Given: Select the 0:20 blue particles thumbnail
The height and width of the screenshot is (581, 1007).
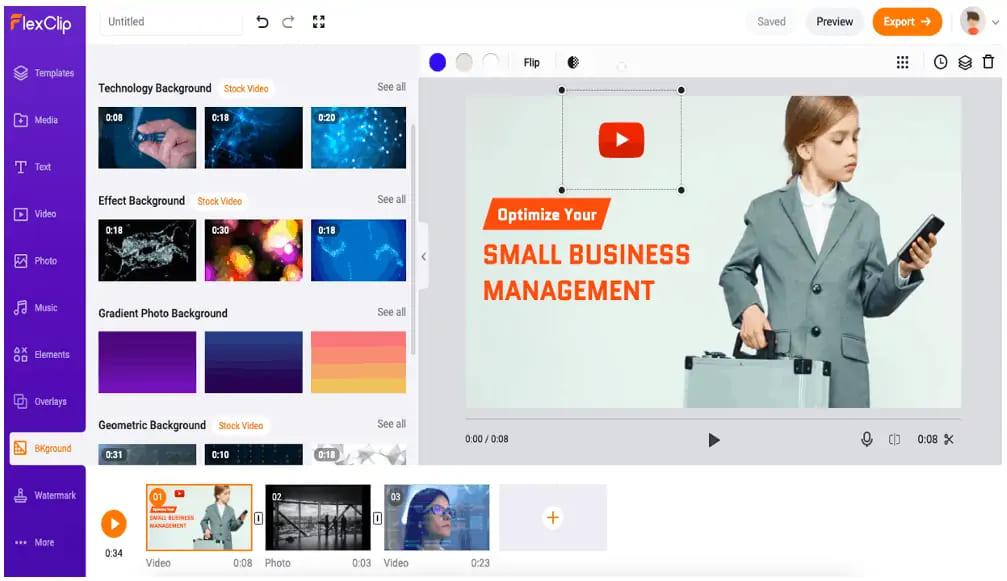Looking at the screenshot, I should (x=358, y=138).
